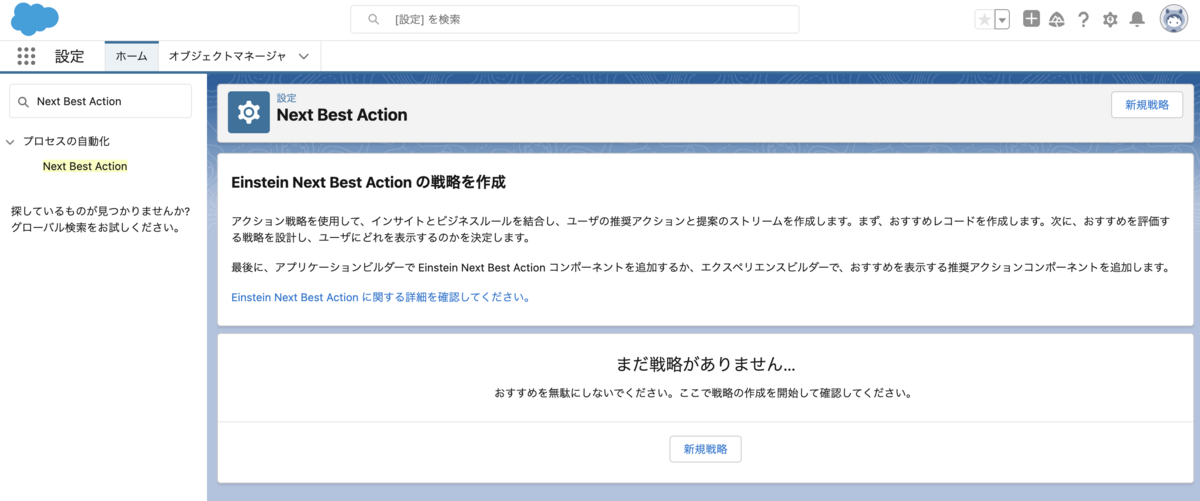1200x501 pixels.
Task: Click the まだ戦略がありません... heading
Action: pos(705,365)
